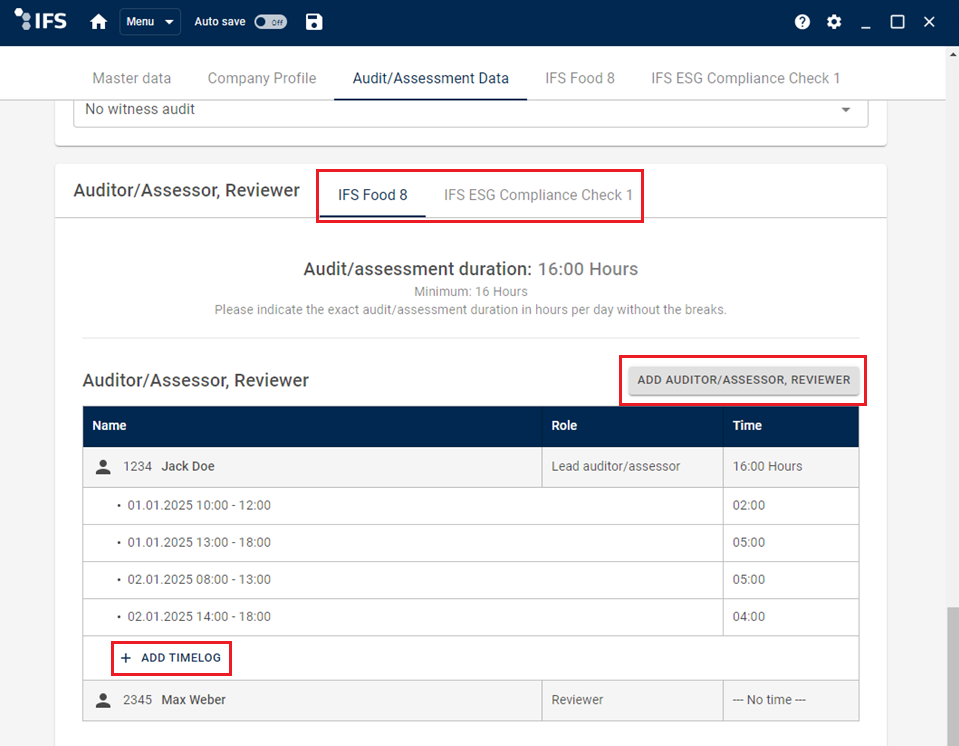Click the Audit/assessment duration heading
The image size is (959, 746).
[x=418, y=269]
